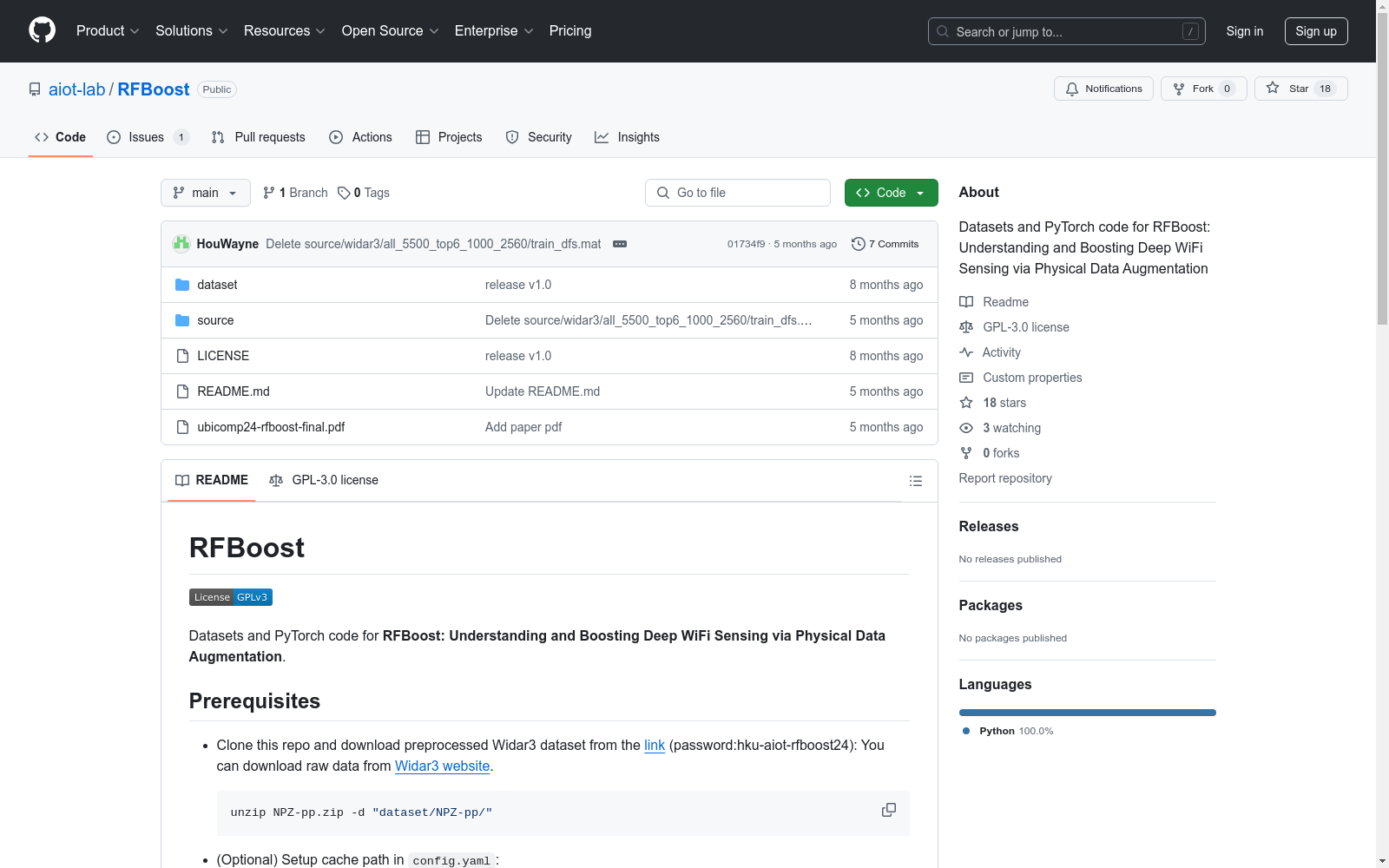Open the source folder
This screenshot has height=868, width=1389.
click(x=215, y=320)
